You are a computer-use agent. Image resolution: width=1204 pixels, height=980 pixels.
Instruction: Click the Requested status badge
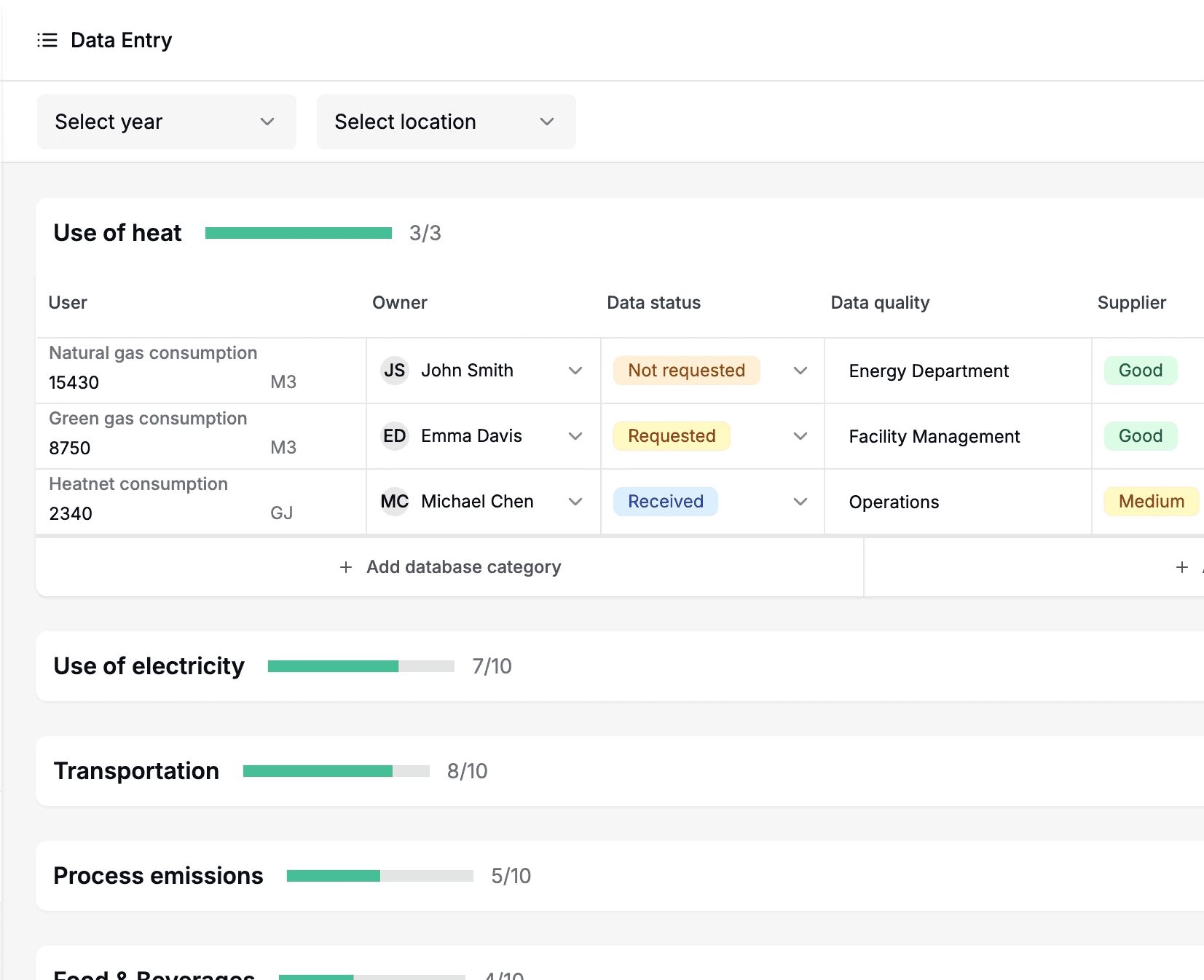coord(672,436)
